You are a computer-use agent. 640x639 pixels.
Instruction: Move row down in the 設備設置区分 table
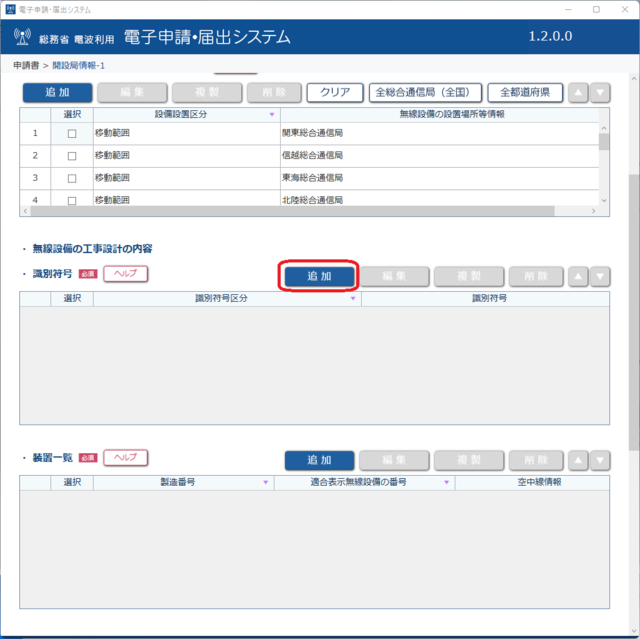pos(600,93)
